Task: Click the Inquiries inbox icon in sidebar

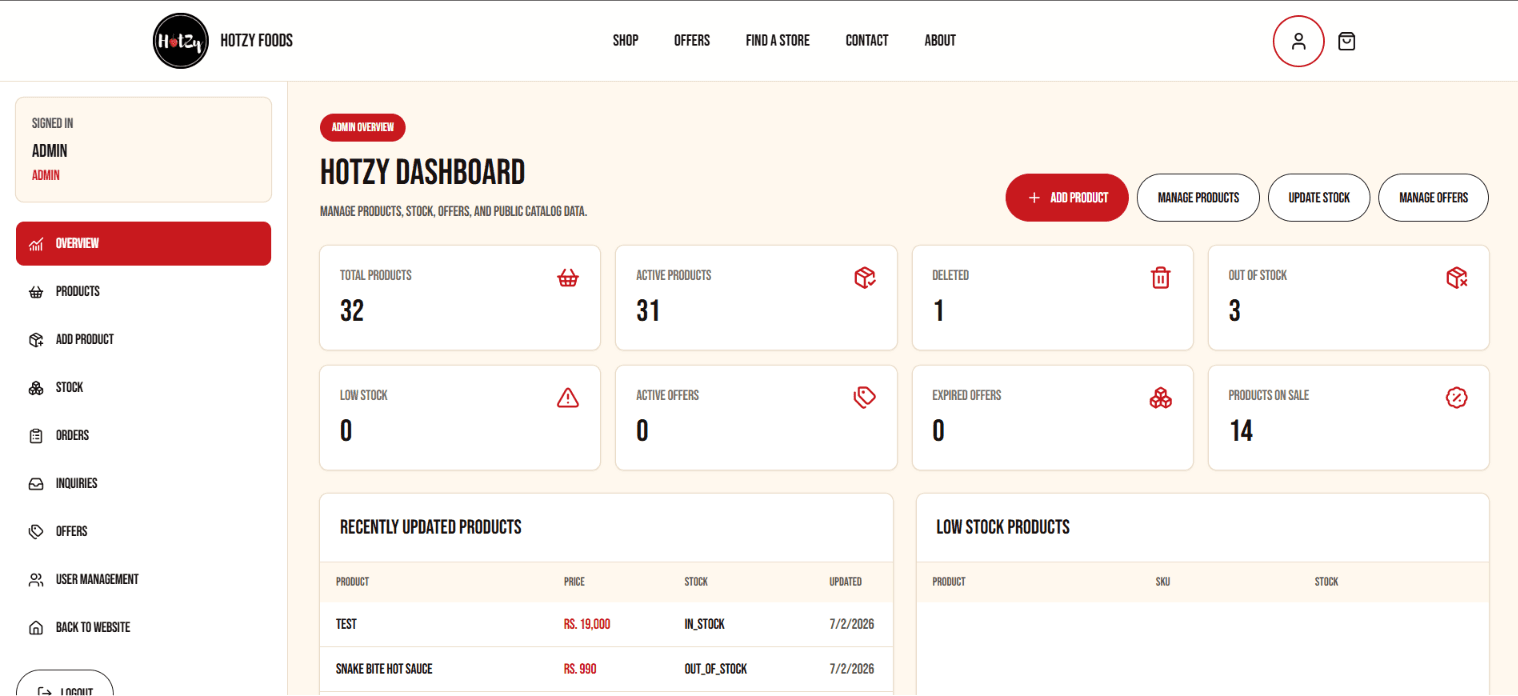Action: [36, 484]
